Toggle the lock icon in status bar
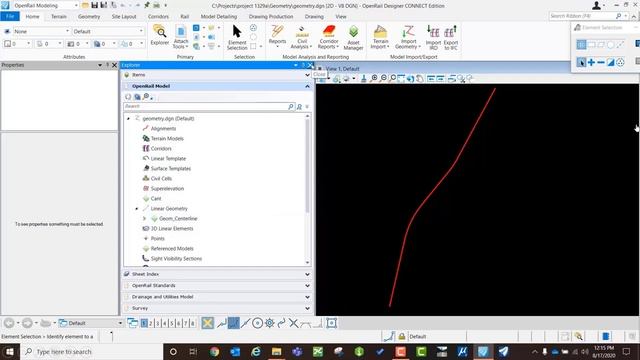The width and height of the screenshot is (640, 360). [x=402, y=336]
